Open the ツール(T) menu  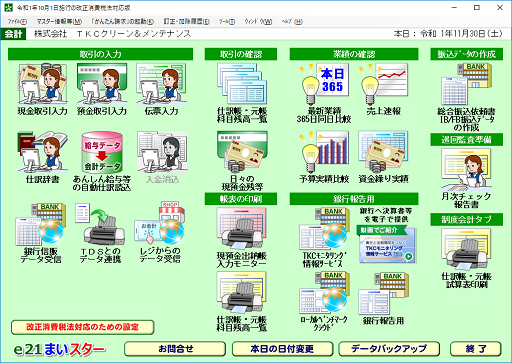pos(227,22)
